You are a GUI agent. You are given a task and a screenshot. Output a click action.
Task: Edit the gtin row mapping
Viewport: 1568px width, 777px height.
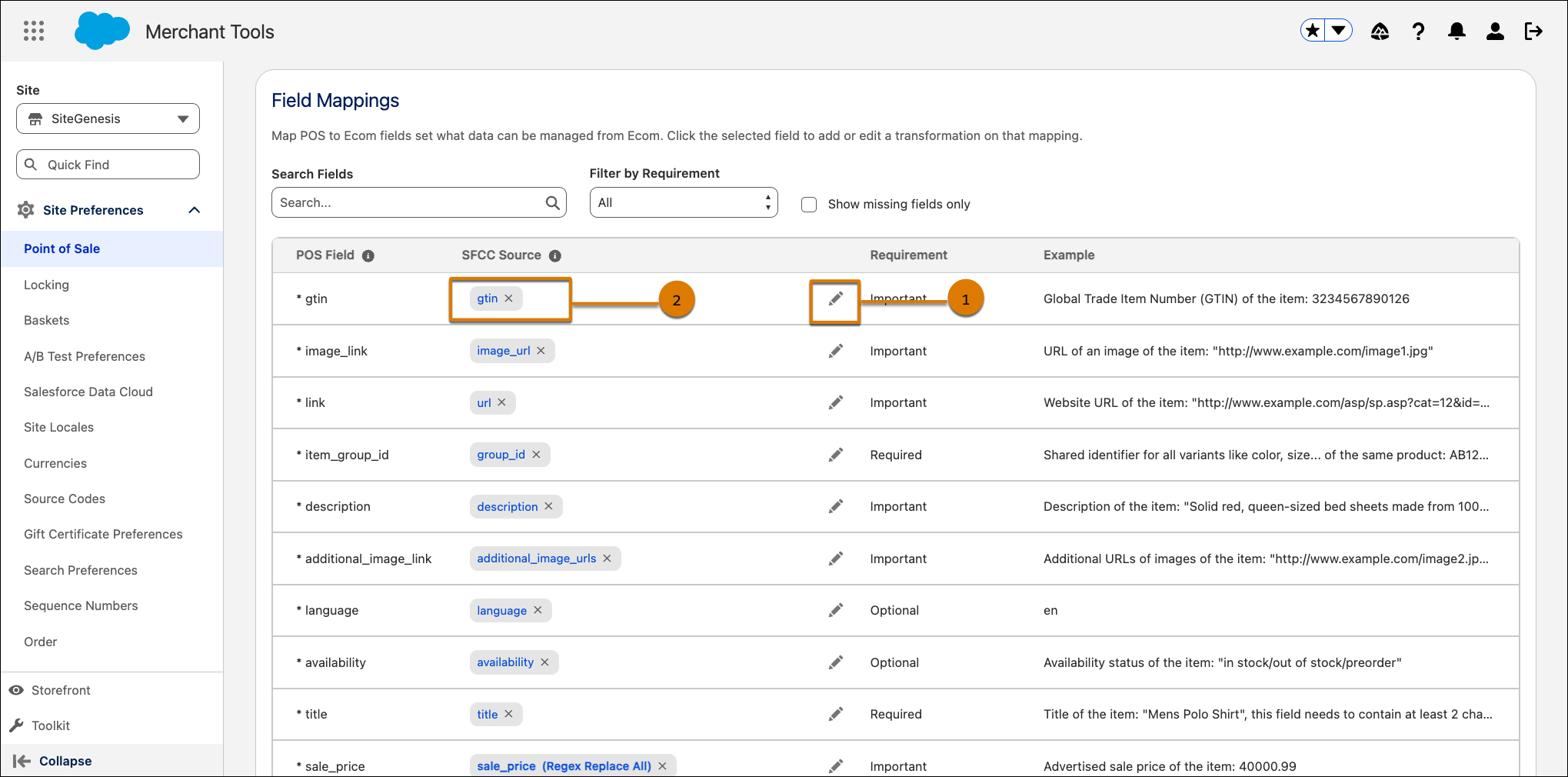(x=835, y=298)
